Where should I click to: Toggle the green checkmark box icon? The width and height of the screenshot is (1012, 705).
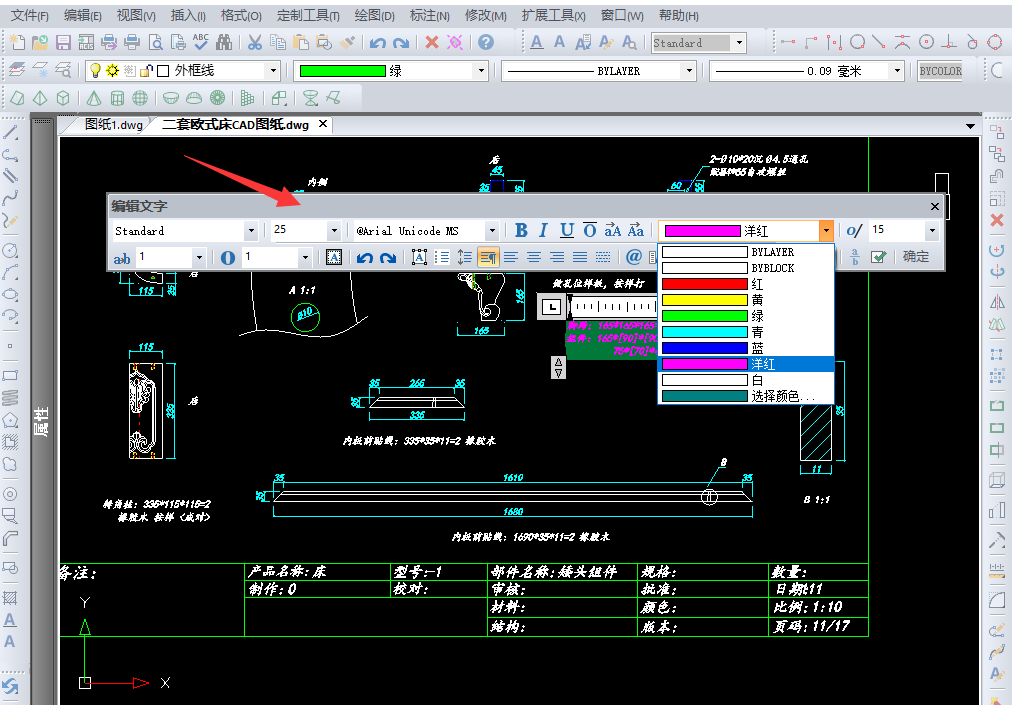point(878,257)
